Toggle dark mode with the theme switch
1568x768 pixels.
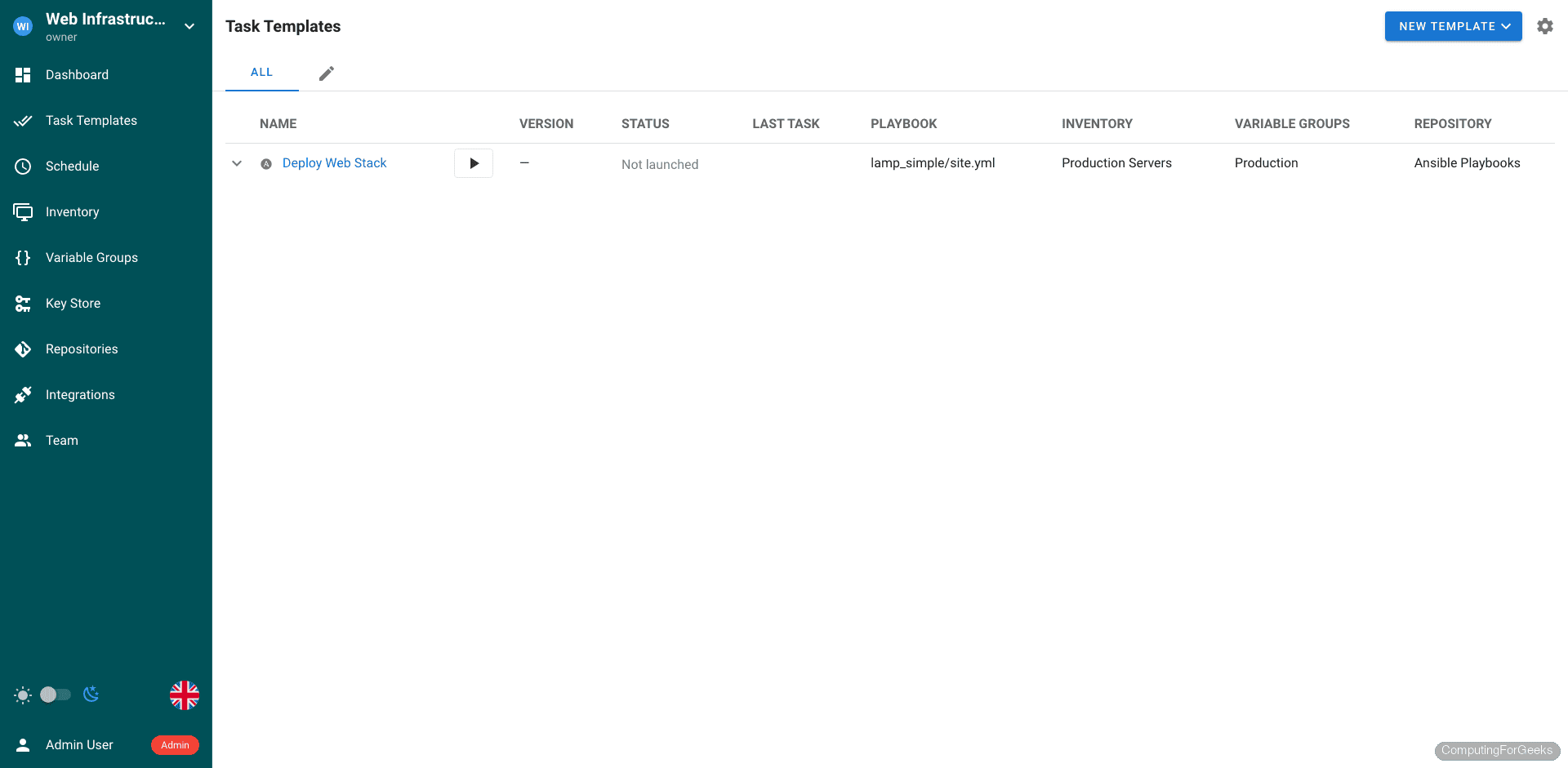[55, 695]
